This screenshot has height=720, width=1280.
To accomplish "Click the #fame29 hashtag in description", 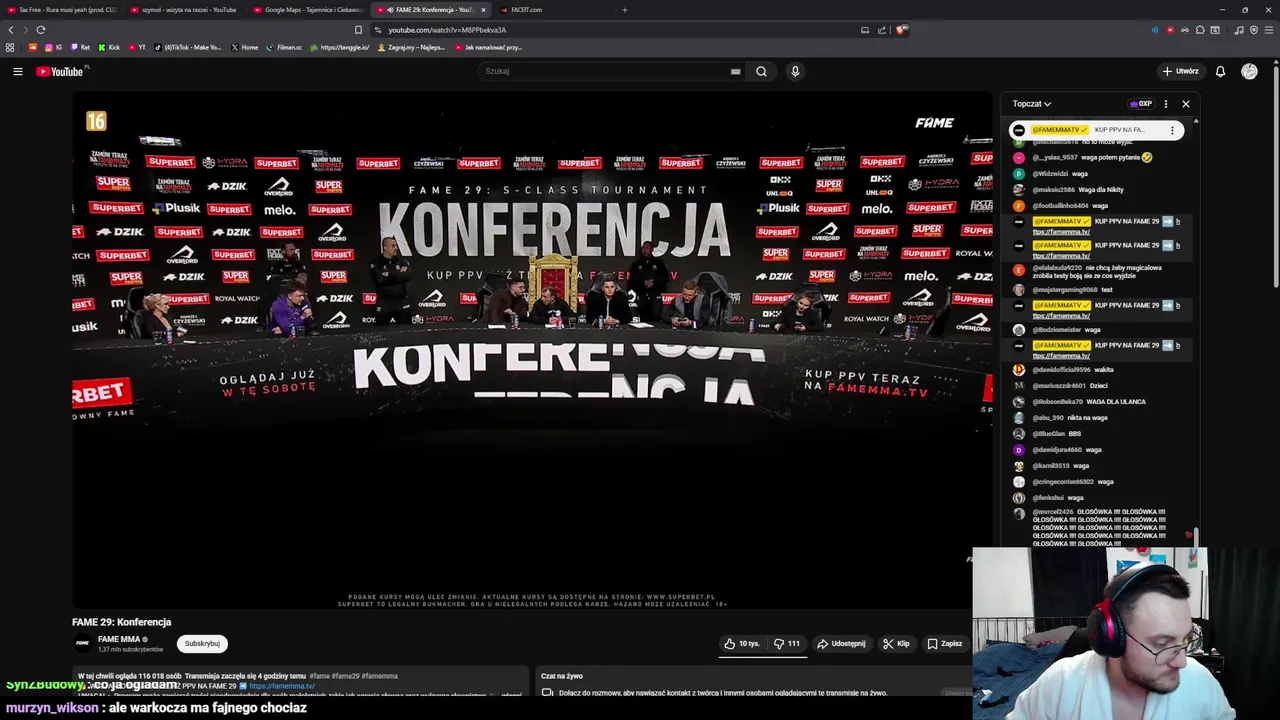I will [x=345, y=676].
